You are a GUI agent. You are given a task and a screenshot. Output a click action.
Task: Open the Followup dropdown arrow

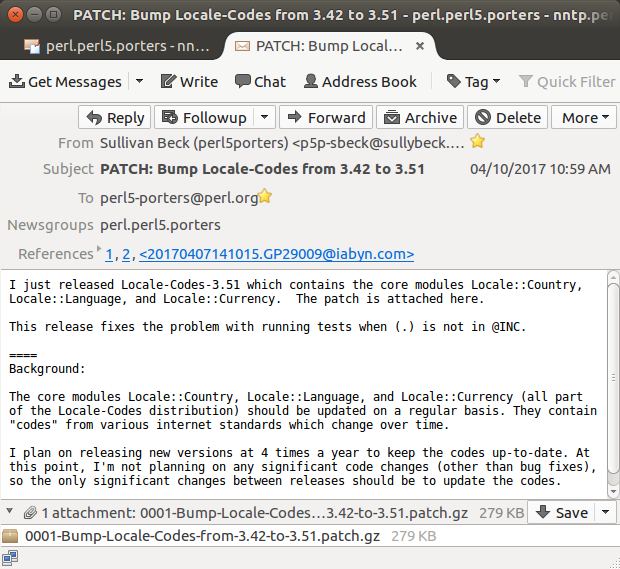[x=264, y=118]
